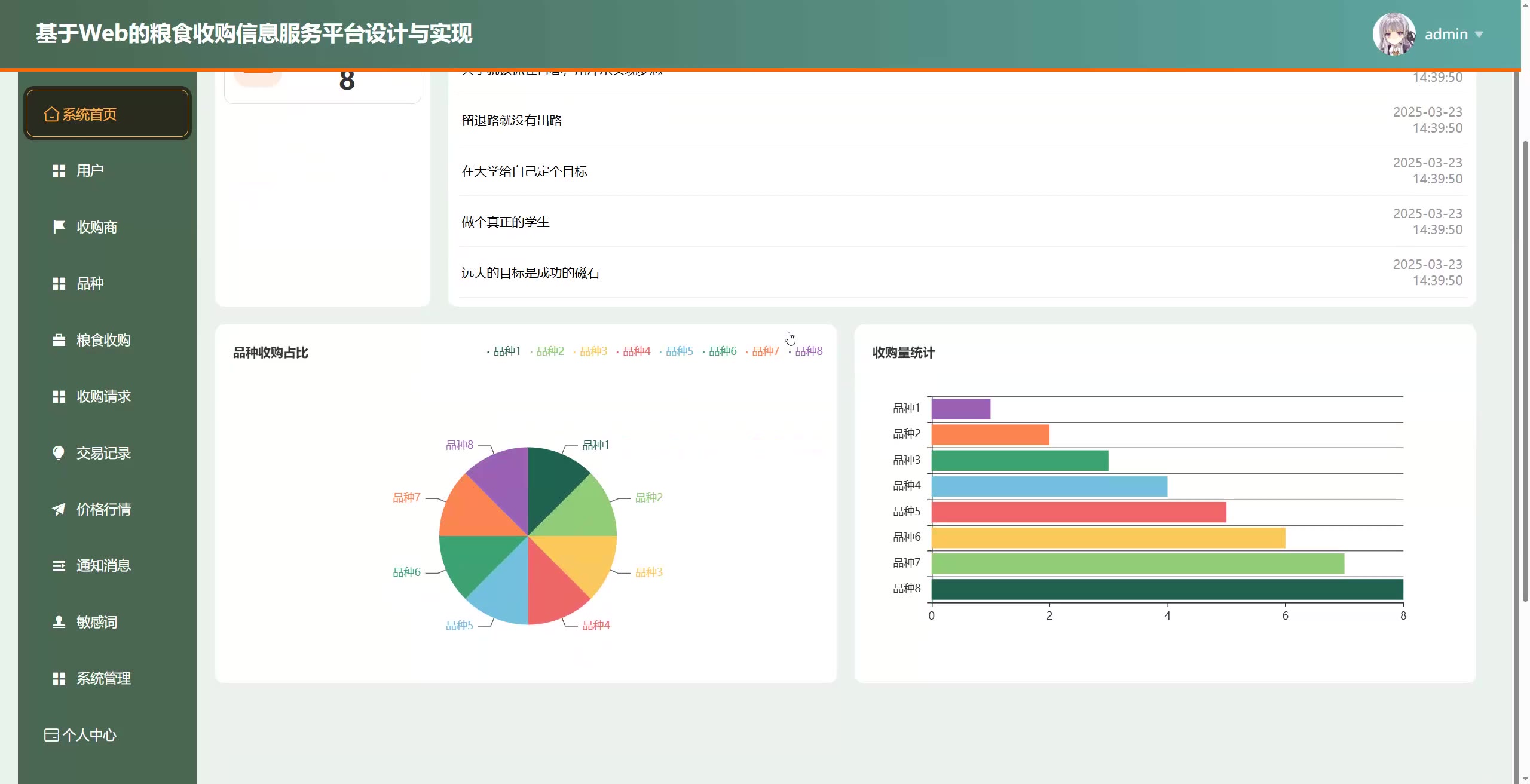This screenshot has width=1530, height=784.
Task: Click the flag icon beside 收购商
Action: (x=59, y=227)
